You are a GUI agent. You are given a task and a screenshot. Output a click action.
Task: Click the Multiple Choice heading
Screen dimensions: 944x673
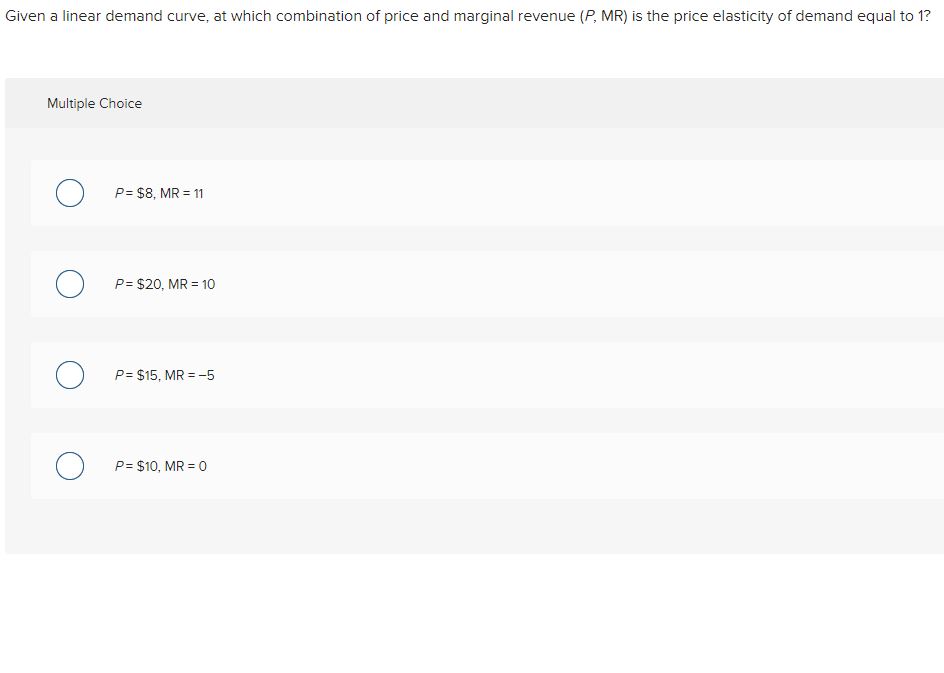click(95, 103)
